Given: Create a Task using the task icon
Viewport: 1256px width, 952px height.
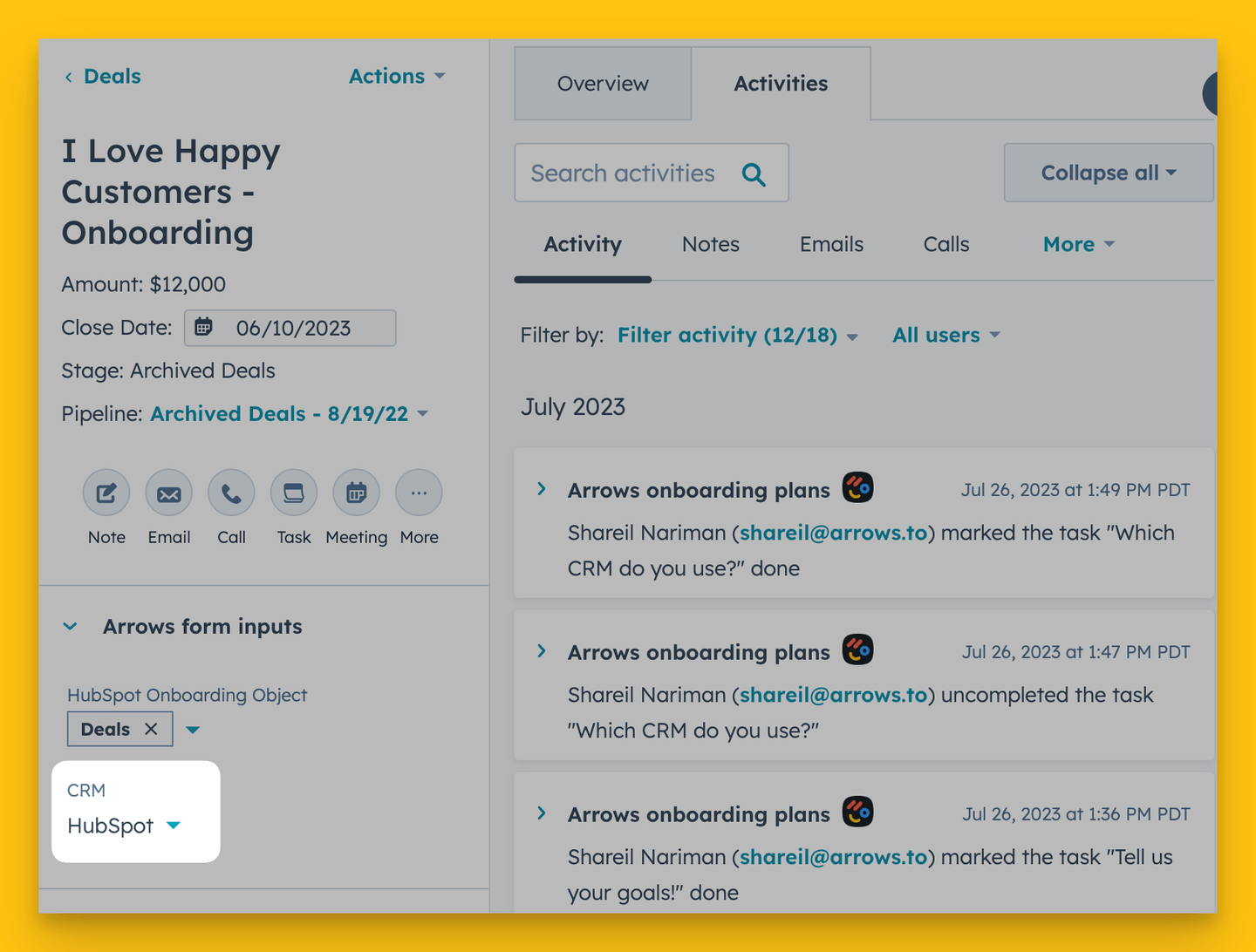Looking at the screenshot, I should coord(294,493).
